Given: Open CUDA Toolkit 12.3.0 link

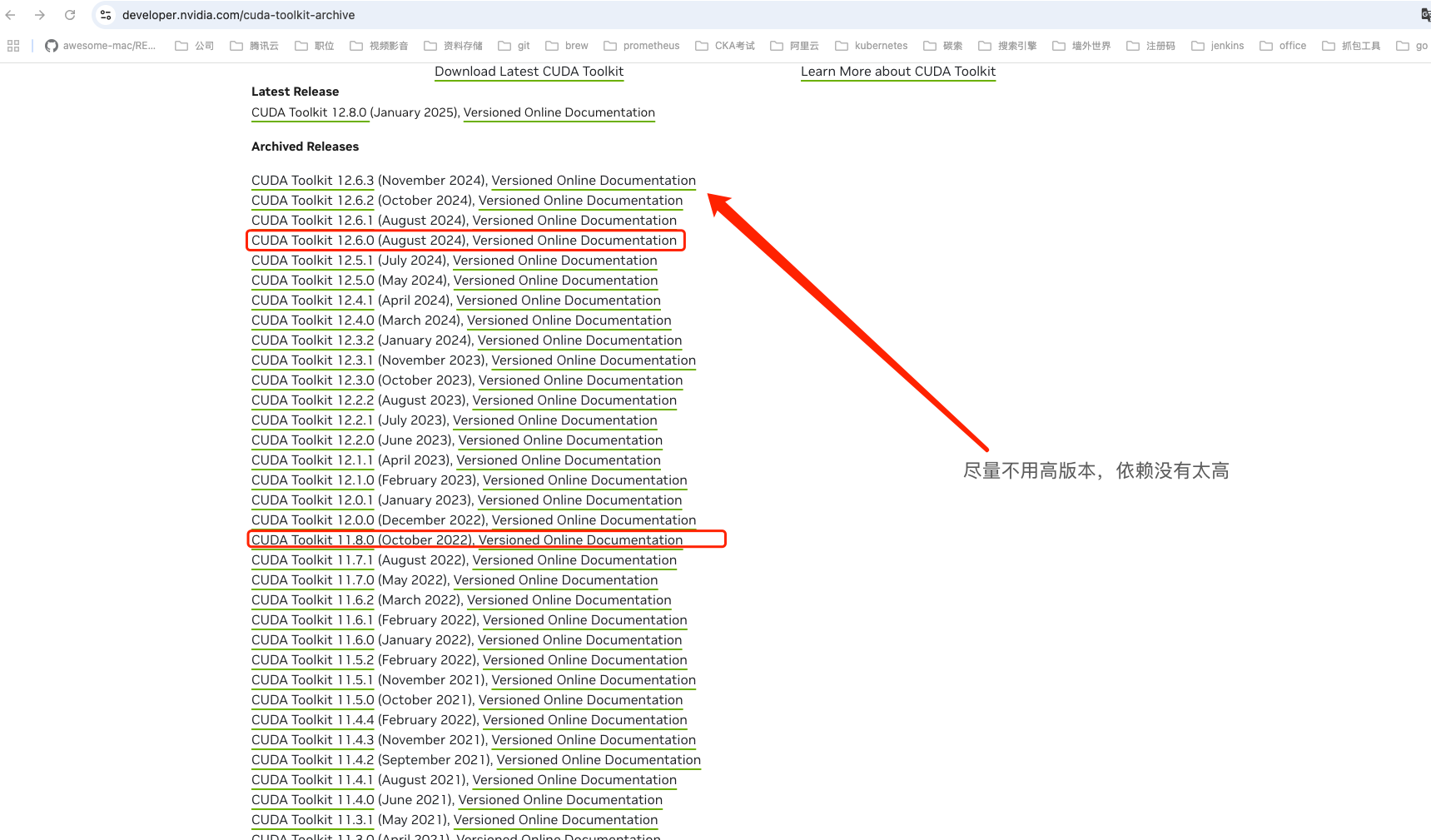Looking at the screenshot, I should [313, 380].
